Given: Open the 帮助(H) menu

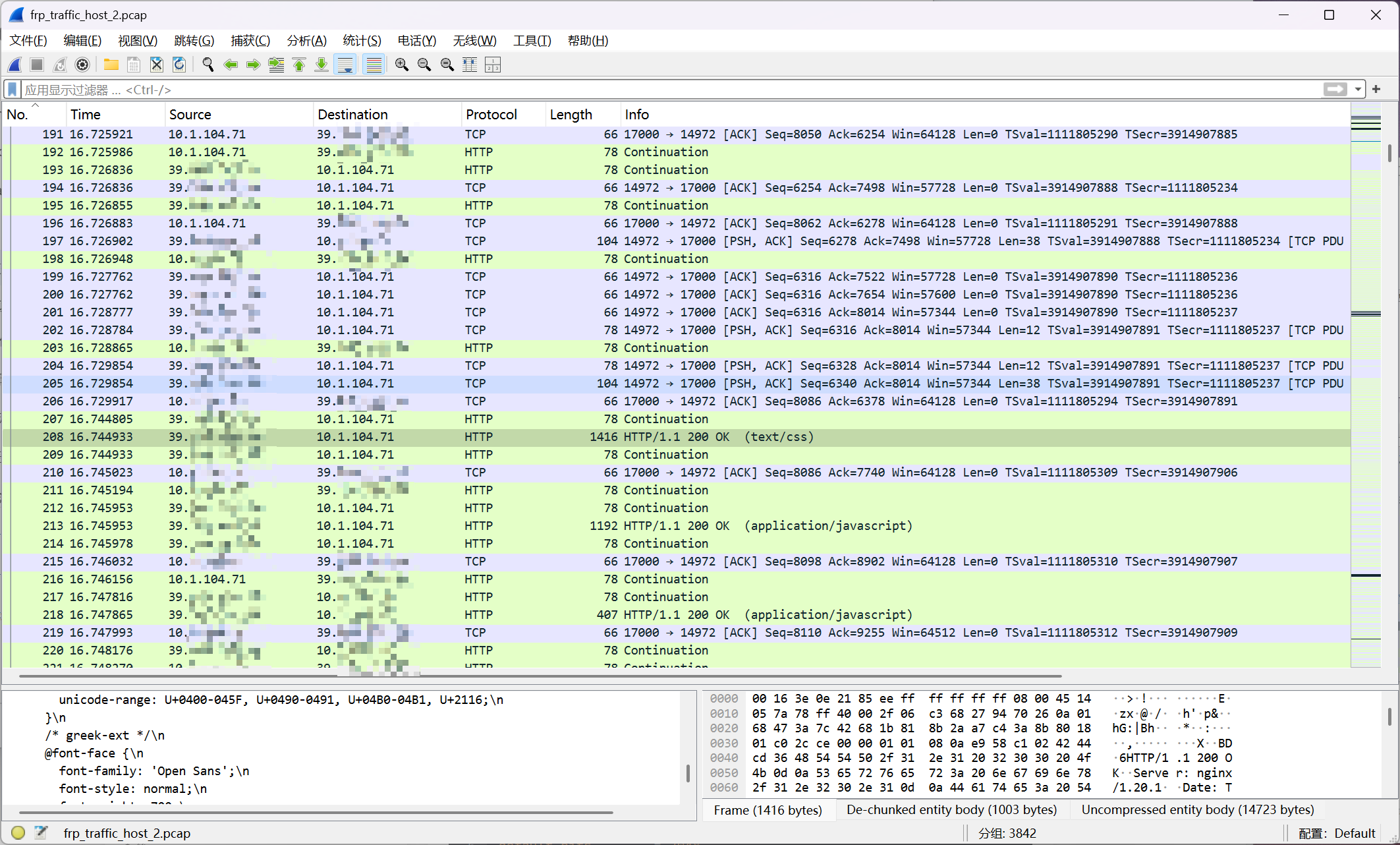Looking at the screenshot, I should point(588,41).
